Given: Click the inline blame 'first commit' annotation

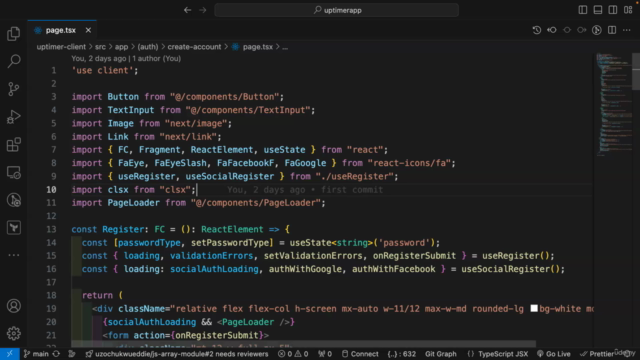Looking at the screenshot, I should [x=305, y=190].
